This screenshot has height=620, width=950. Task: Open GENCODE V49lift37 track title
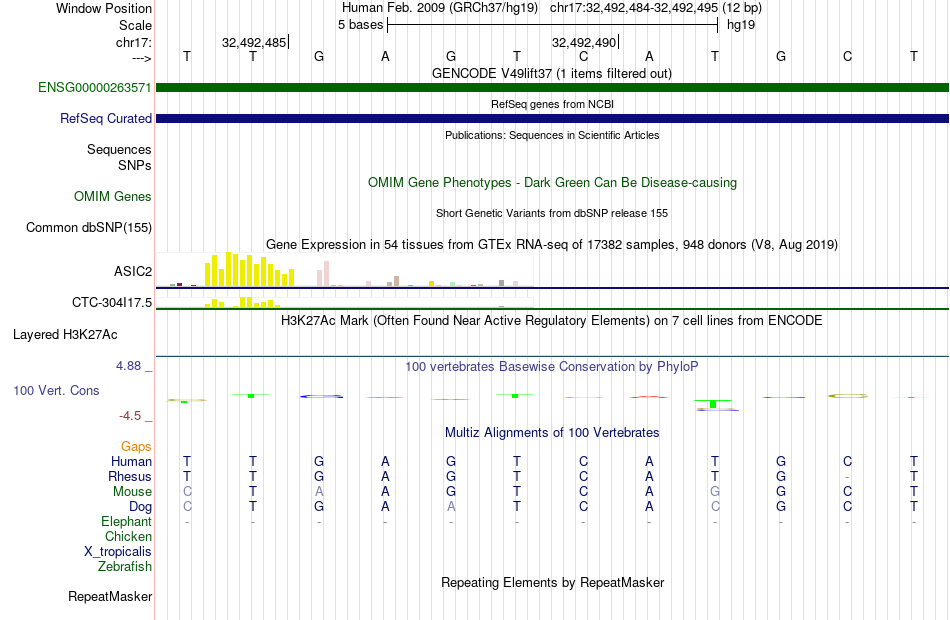pos(552,73)
